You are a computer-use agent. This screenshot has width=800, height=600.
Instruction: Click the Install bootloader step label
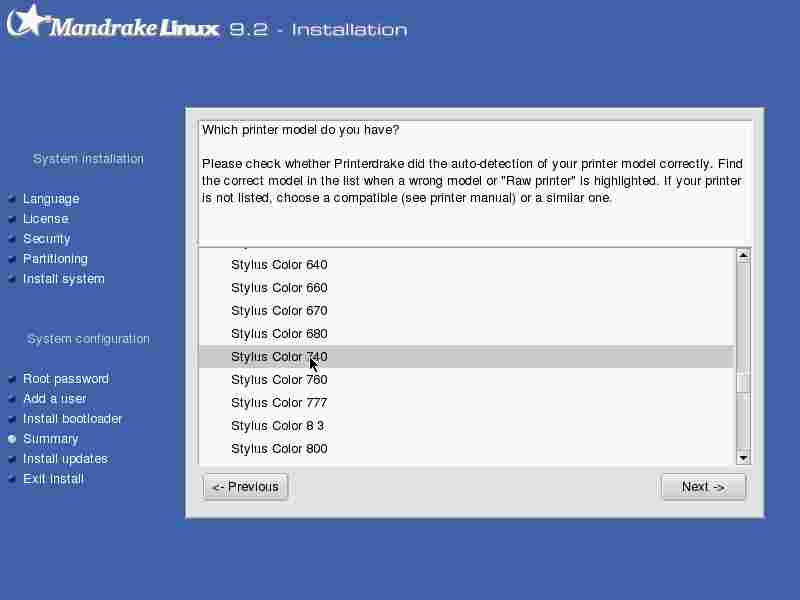(72, 419)
